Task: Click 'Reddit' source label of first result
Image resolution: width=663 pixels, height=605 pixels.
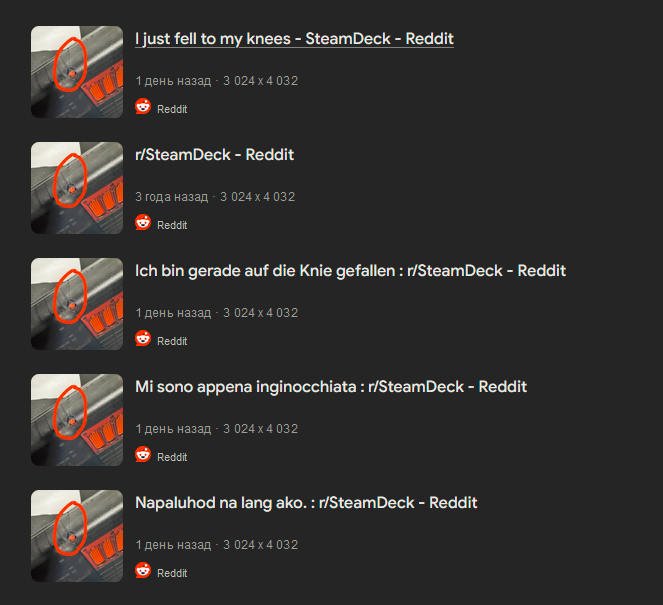Action: pos(172,109)
